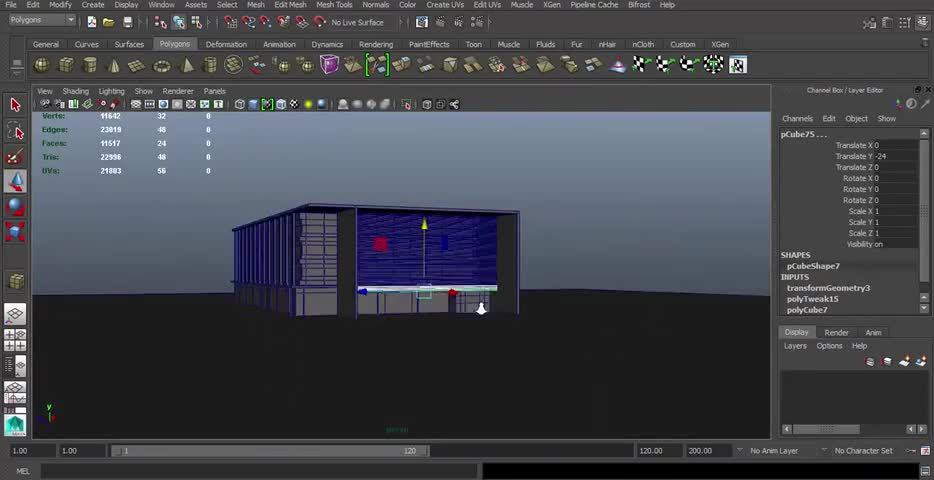Switch to four-view layout icon
The image size is (934, 480).
[15, 340]
